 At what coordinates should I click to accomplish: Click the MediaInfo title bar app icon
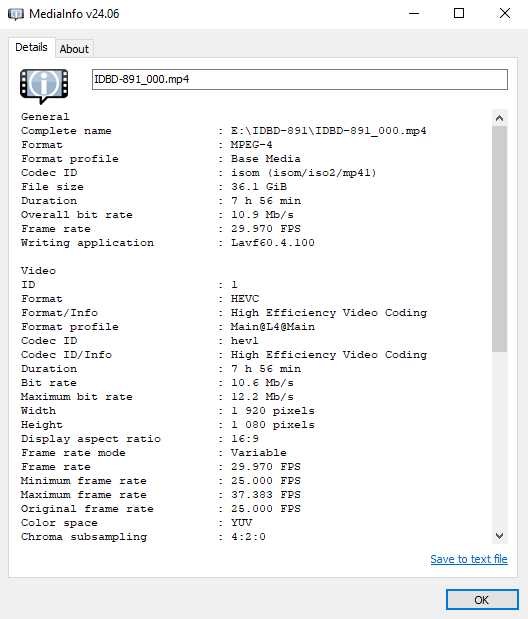tap(16, 14)
